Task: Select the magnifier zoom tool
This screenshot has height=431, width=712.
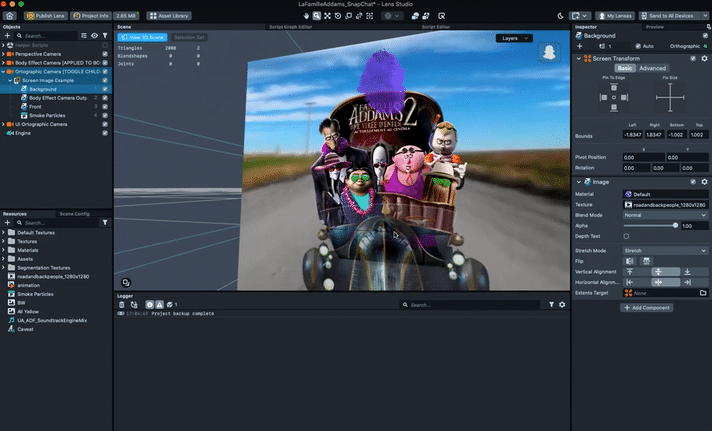Action: coord(316,16)
